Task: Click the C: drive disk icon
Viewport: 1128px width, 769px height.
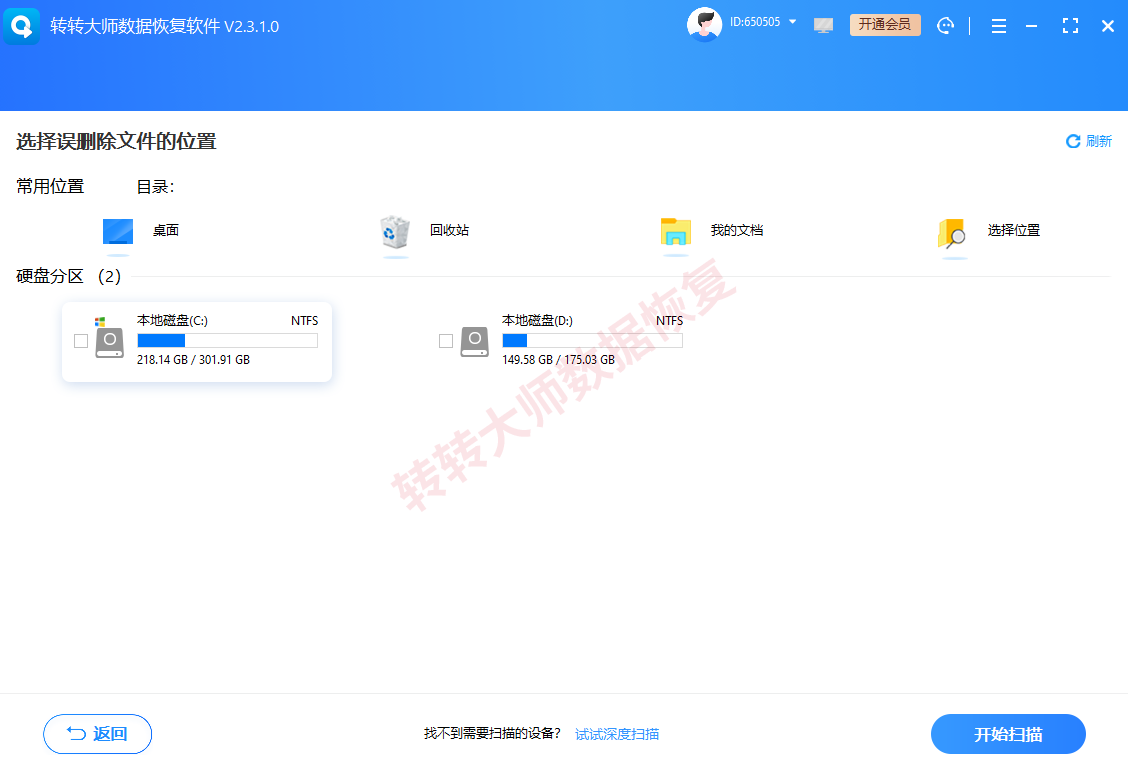Action: tap(109, 341)
